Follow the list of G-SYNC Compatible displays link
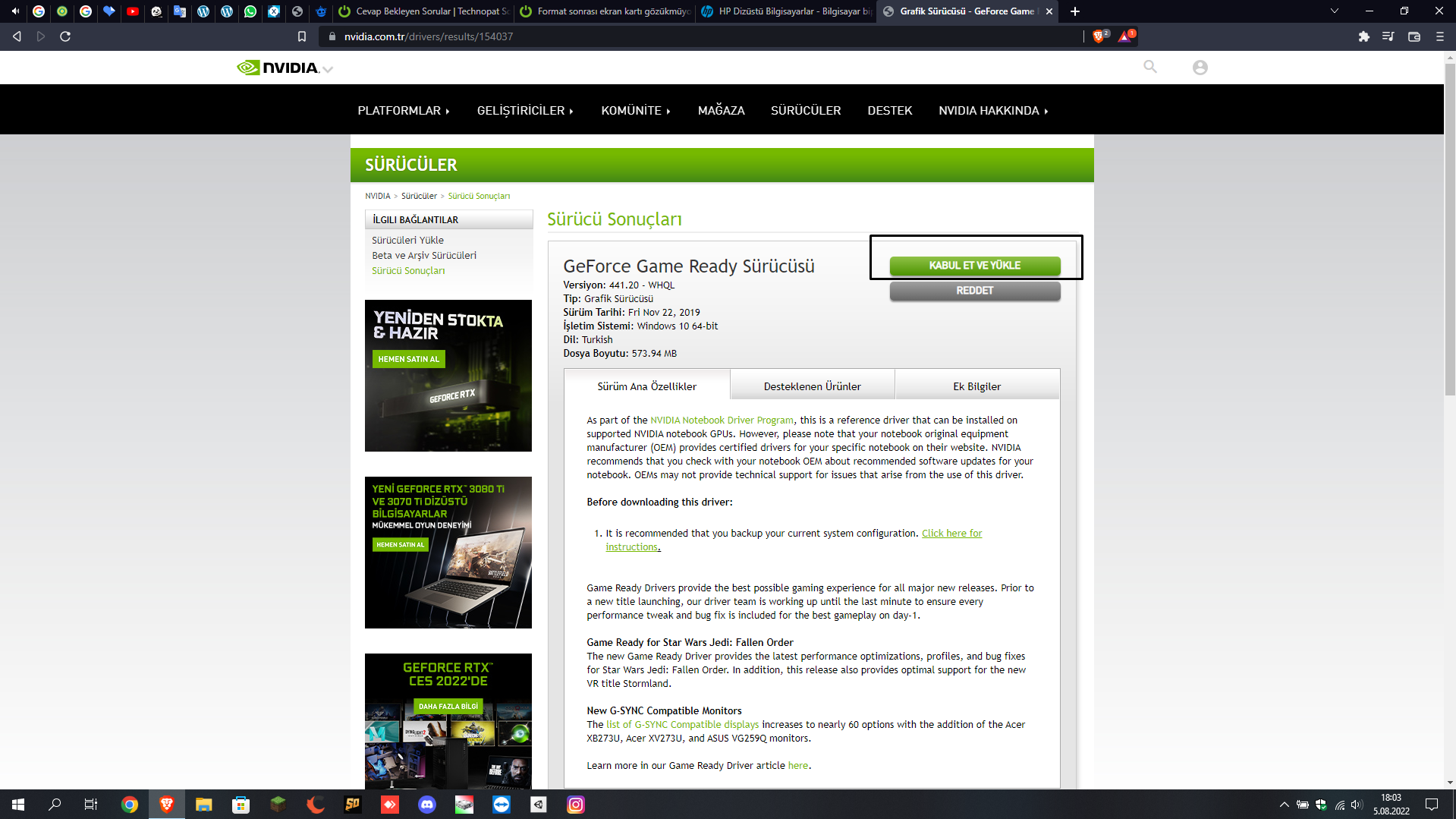 click(682, 725)
